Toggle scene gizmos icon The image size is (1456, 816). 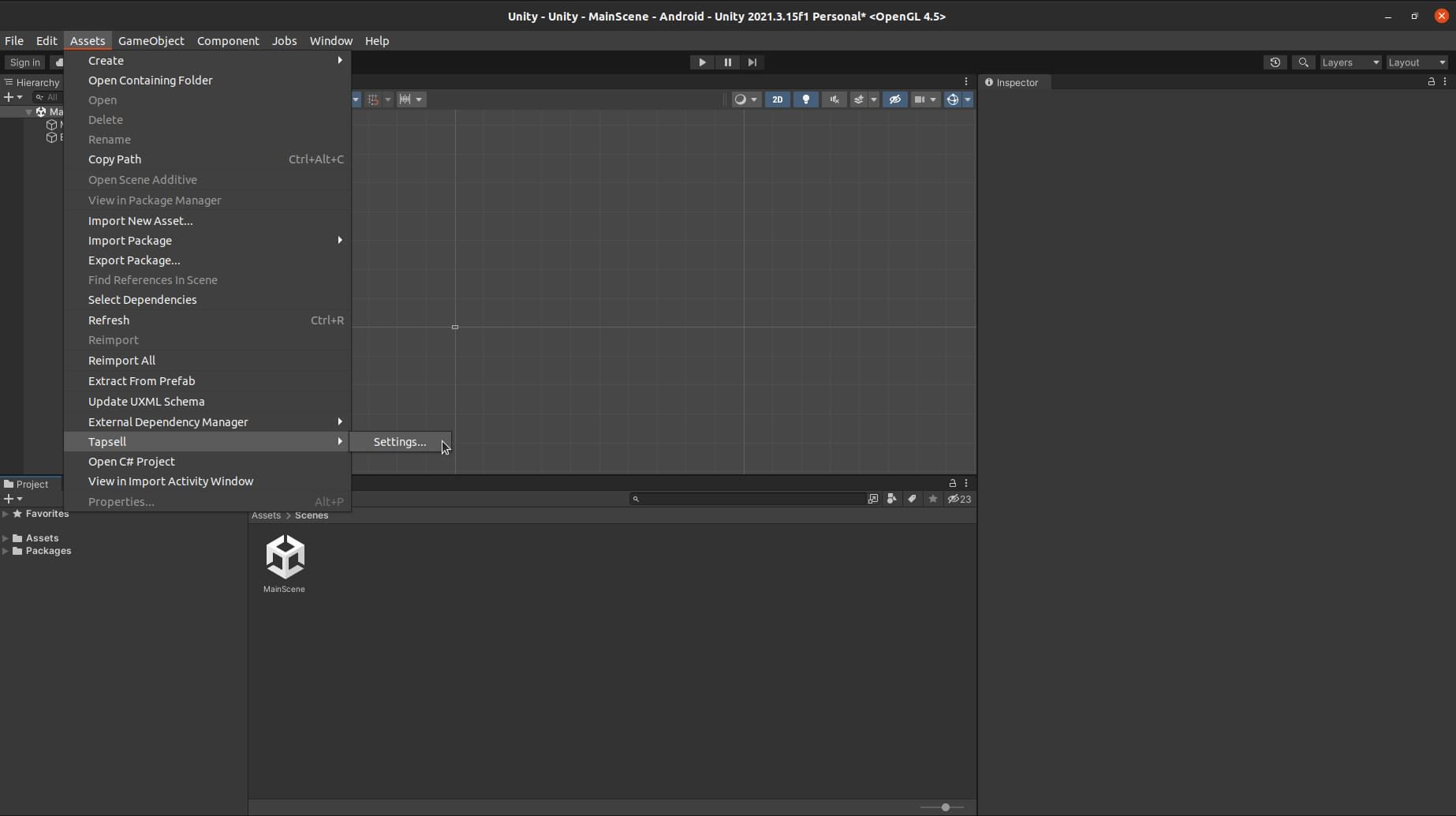click(953, 99)
